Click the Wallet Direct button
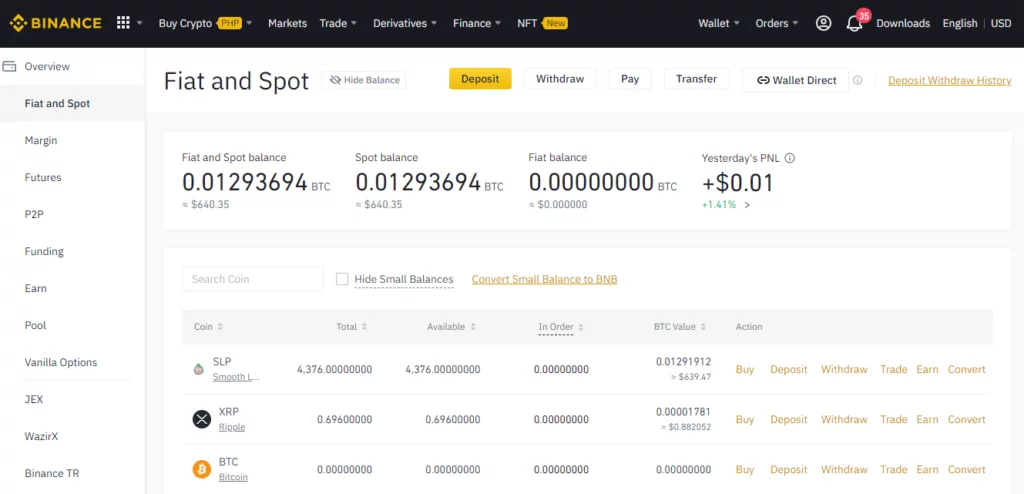This screenshot has width=1024, height=494. pyautogui.click(x=796, y=80)
